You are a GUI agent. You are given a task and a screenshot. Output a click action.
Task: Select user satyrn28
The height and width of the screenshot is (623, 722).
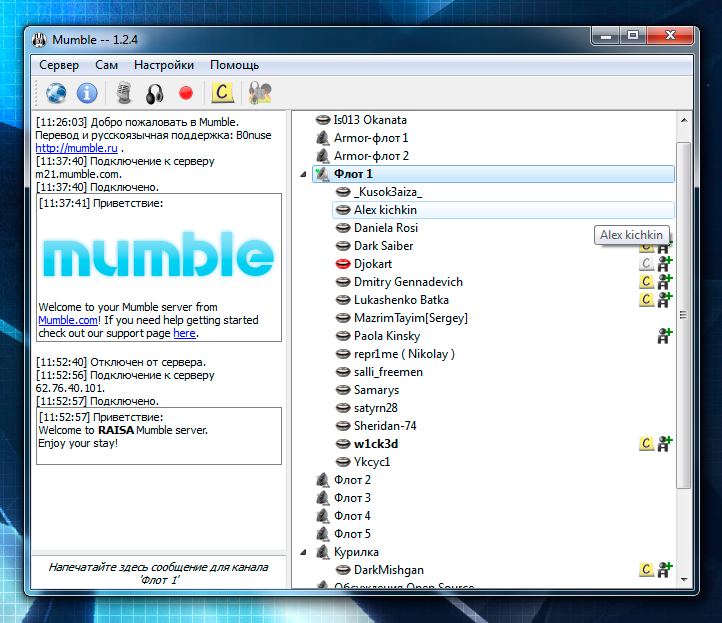pyautogui.click(x=375, y=408)
